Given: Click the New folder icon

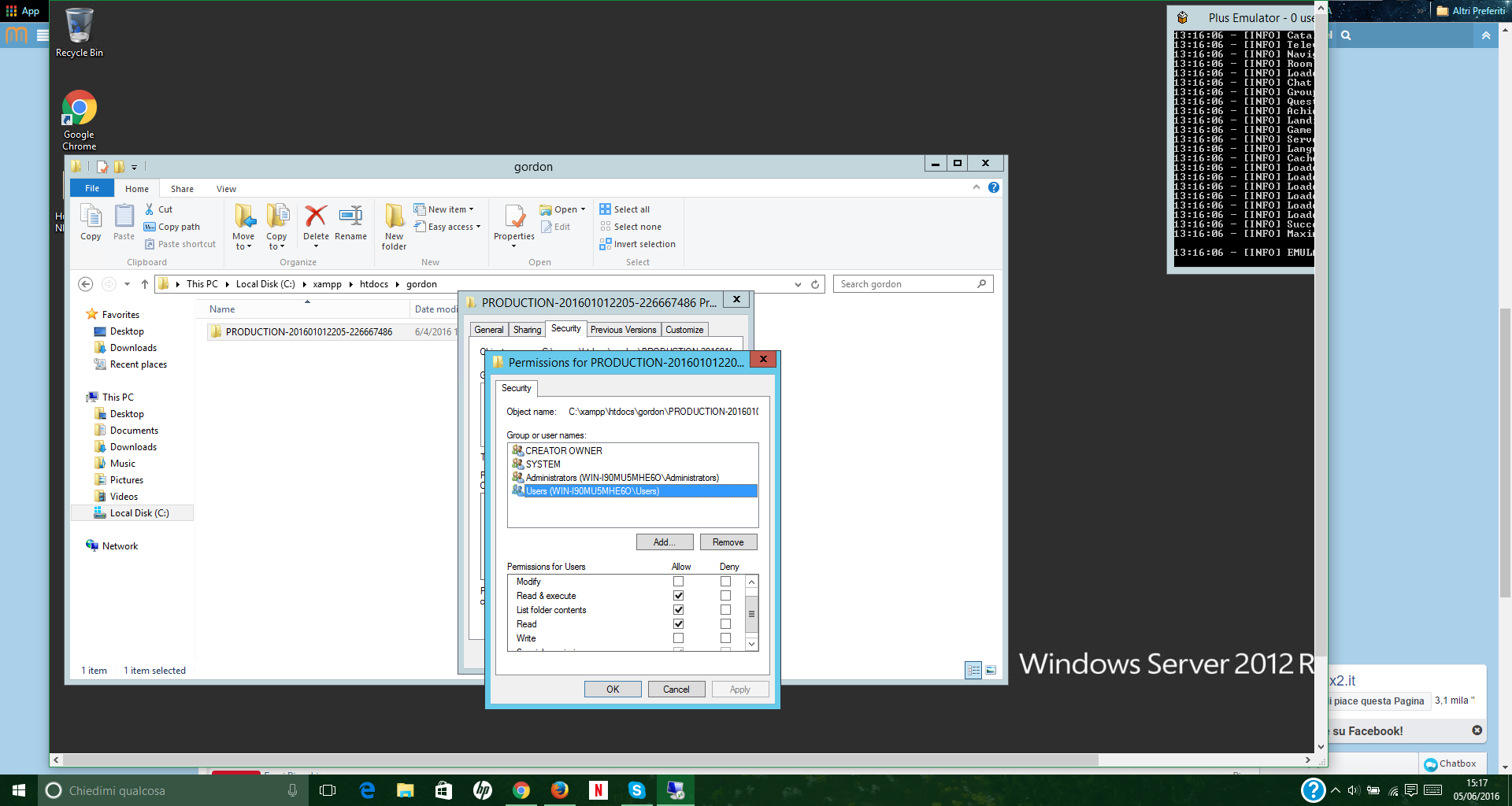Looking at the screenshot, I should click(394, 216).
